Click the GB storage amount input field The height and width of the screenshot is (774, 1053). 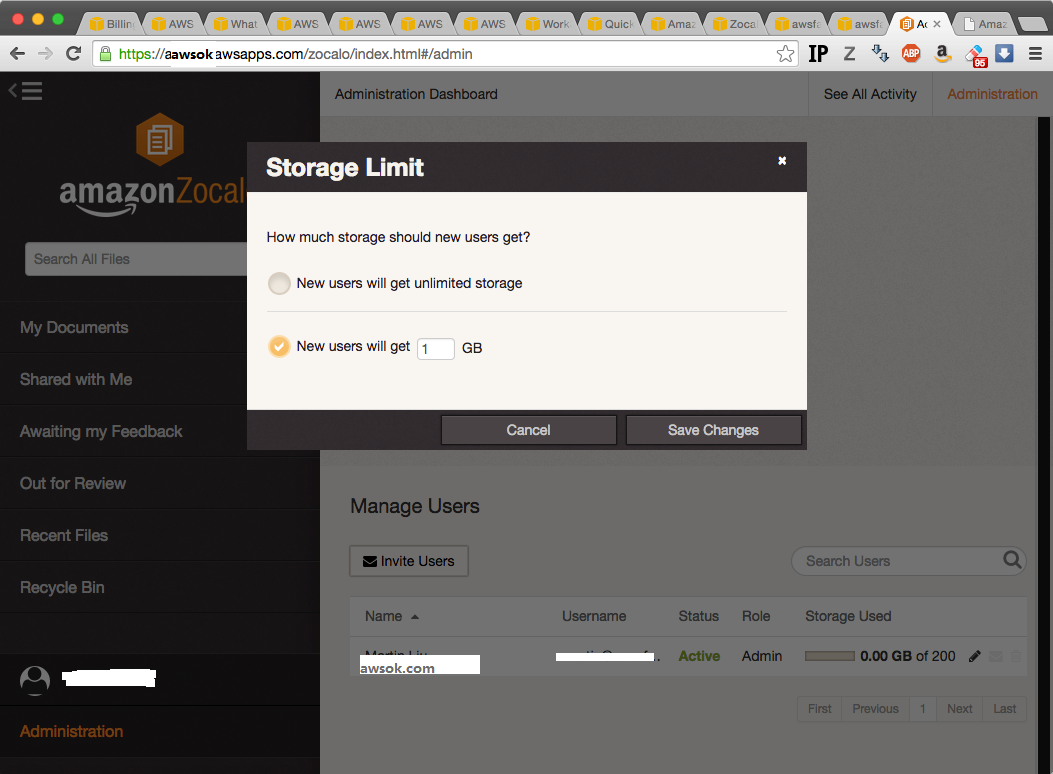[x=436, y=348]
